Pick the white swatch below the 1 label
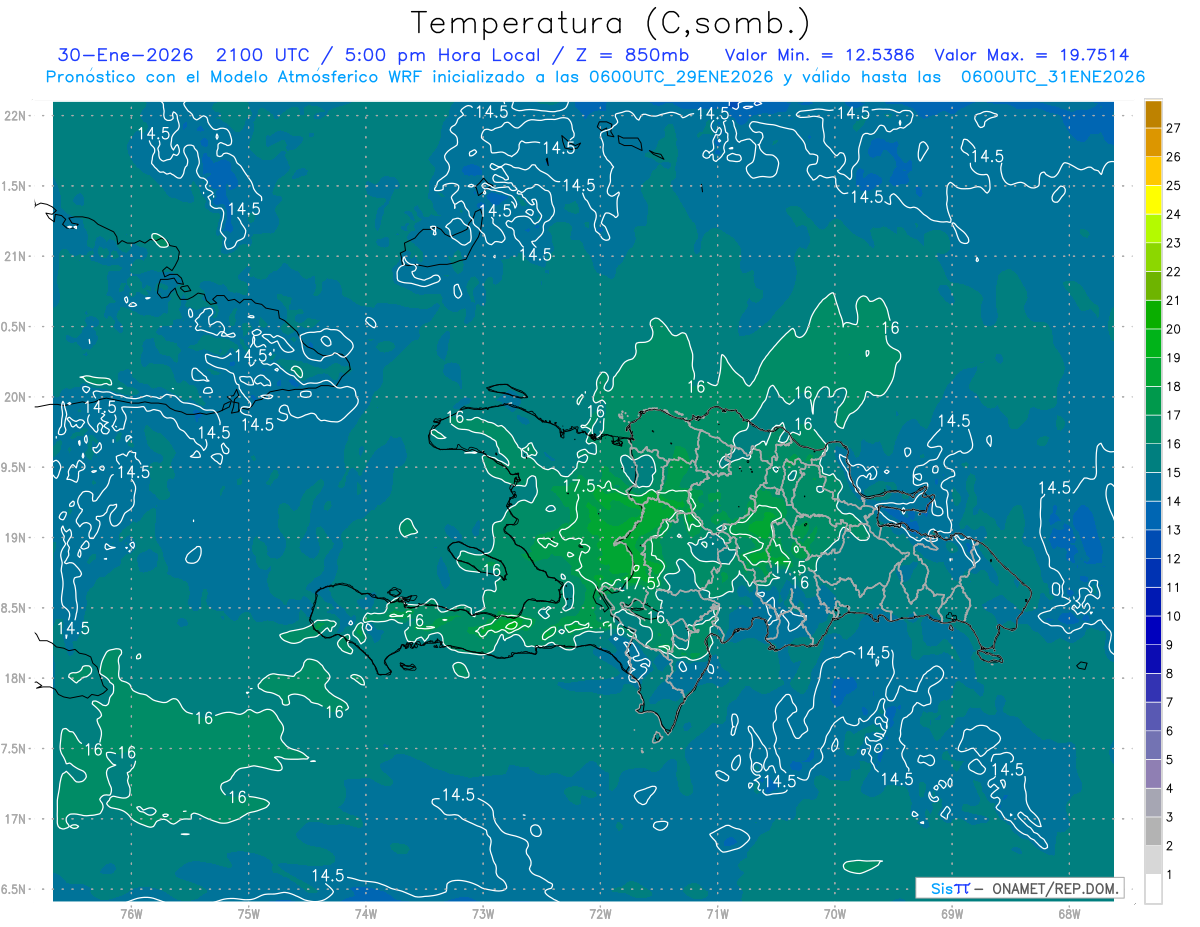 (1153, 889)
